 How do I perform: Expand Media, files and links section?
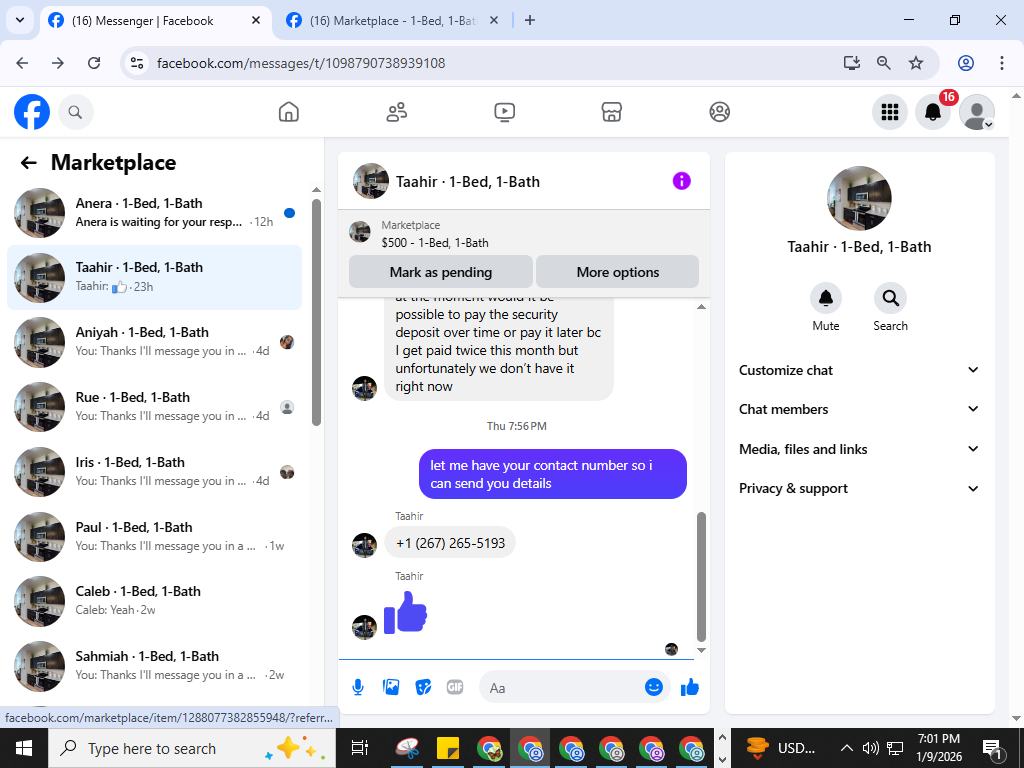pyautogui.click(x=859, y=449)
